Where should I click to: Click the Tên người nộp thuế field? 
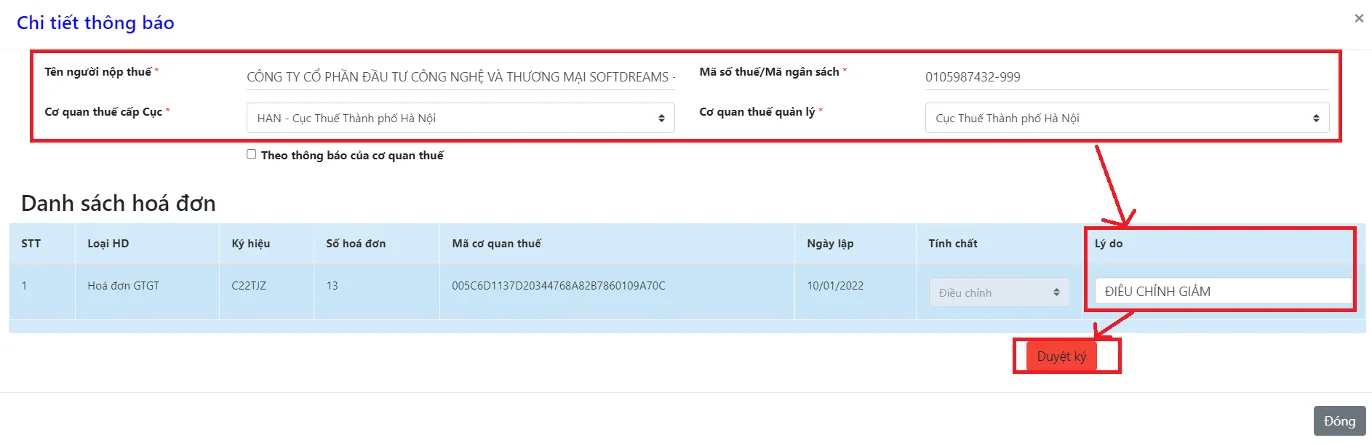(x=460, y=76)
